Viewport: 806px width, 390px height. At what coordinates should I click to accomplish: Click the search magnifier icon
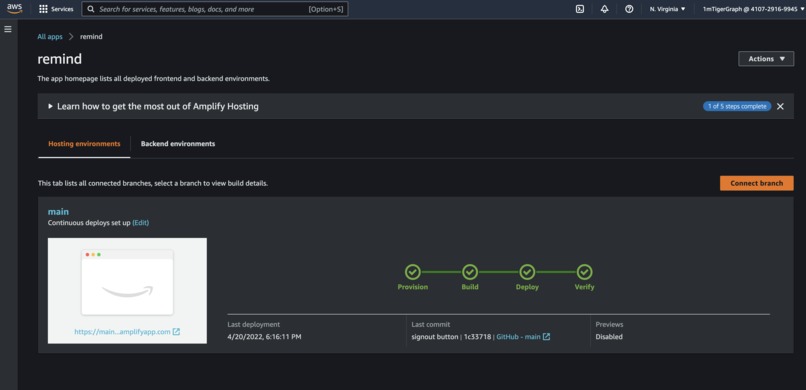91,9
